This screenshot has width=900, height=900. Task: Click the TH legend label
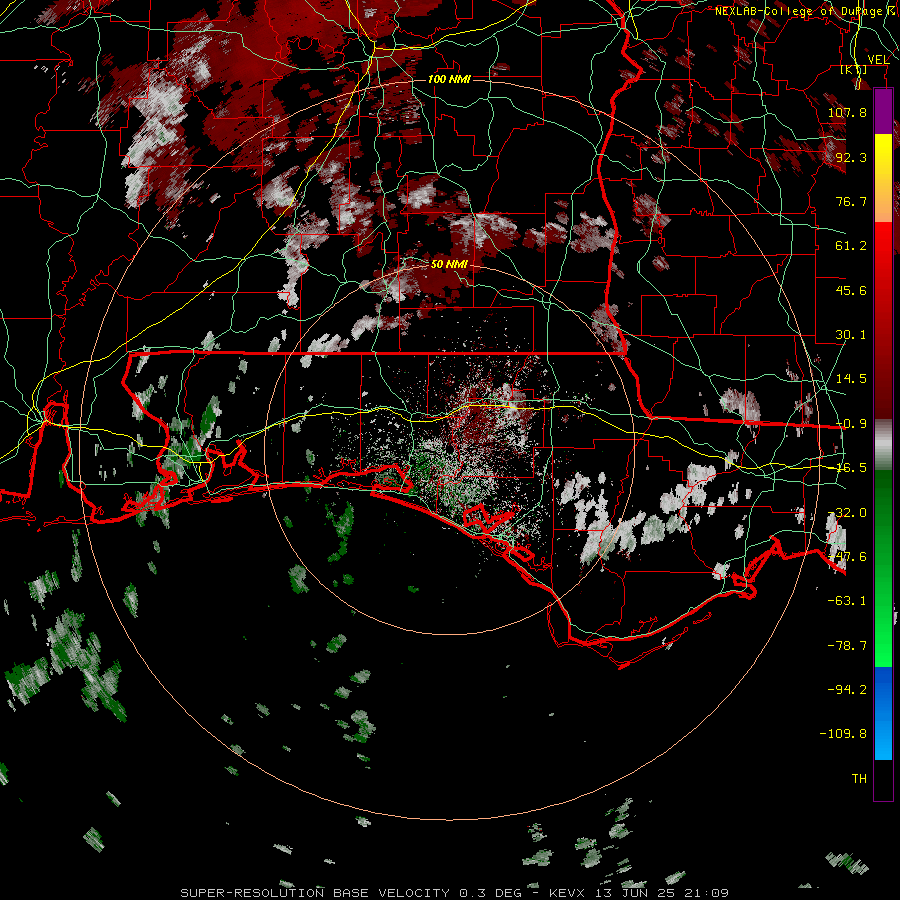pyautogui.click(x=859, y=779)
